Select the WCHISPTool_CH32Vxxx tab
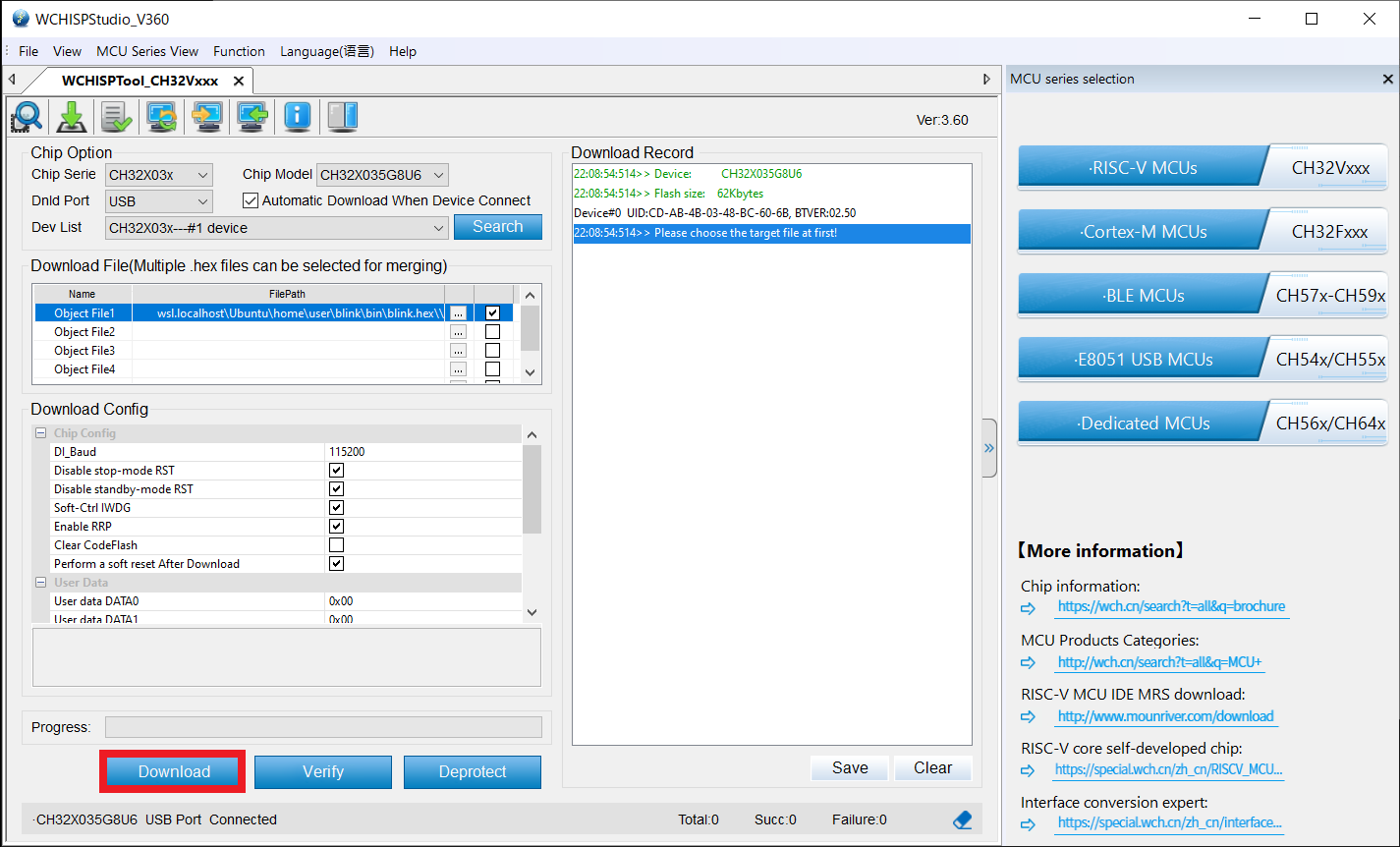Screen dimensions: 1400x847 (140, 81)
